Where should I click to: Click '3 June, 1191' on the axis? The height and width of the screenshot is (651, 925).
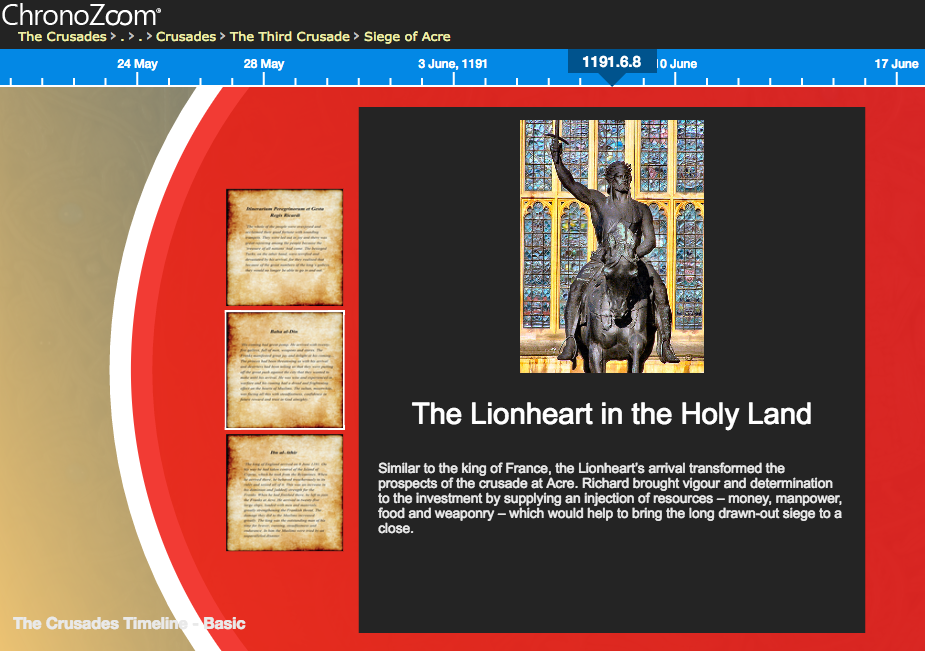453,64
